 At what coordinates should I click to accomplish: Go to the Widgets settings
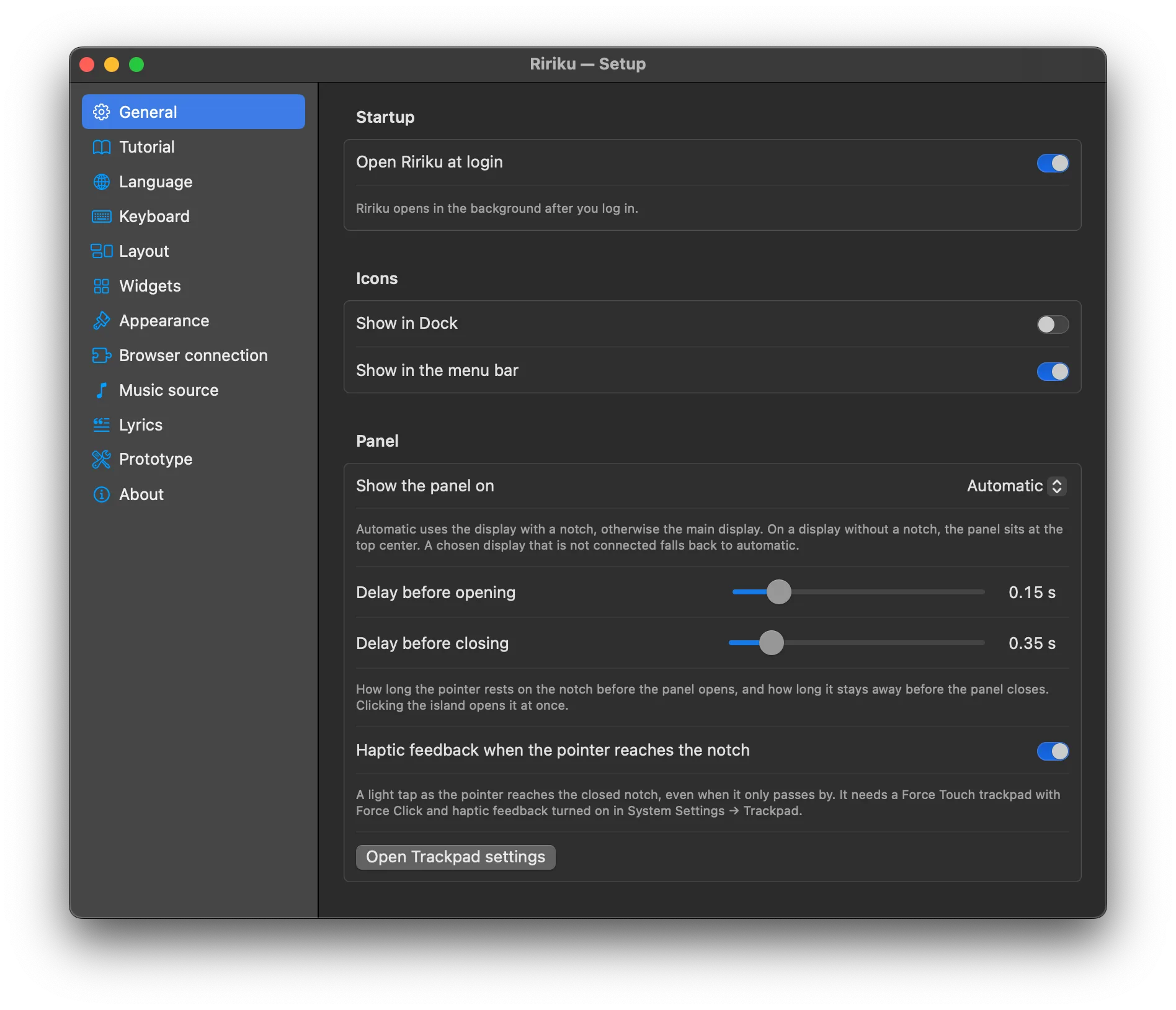(x=194, y=286)
